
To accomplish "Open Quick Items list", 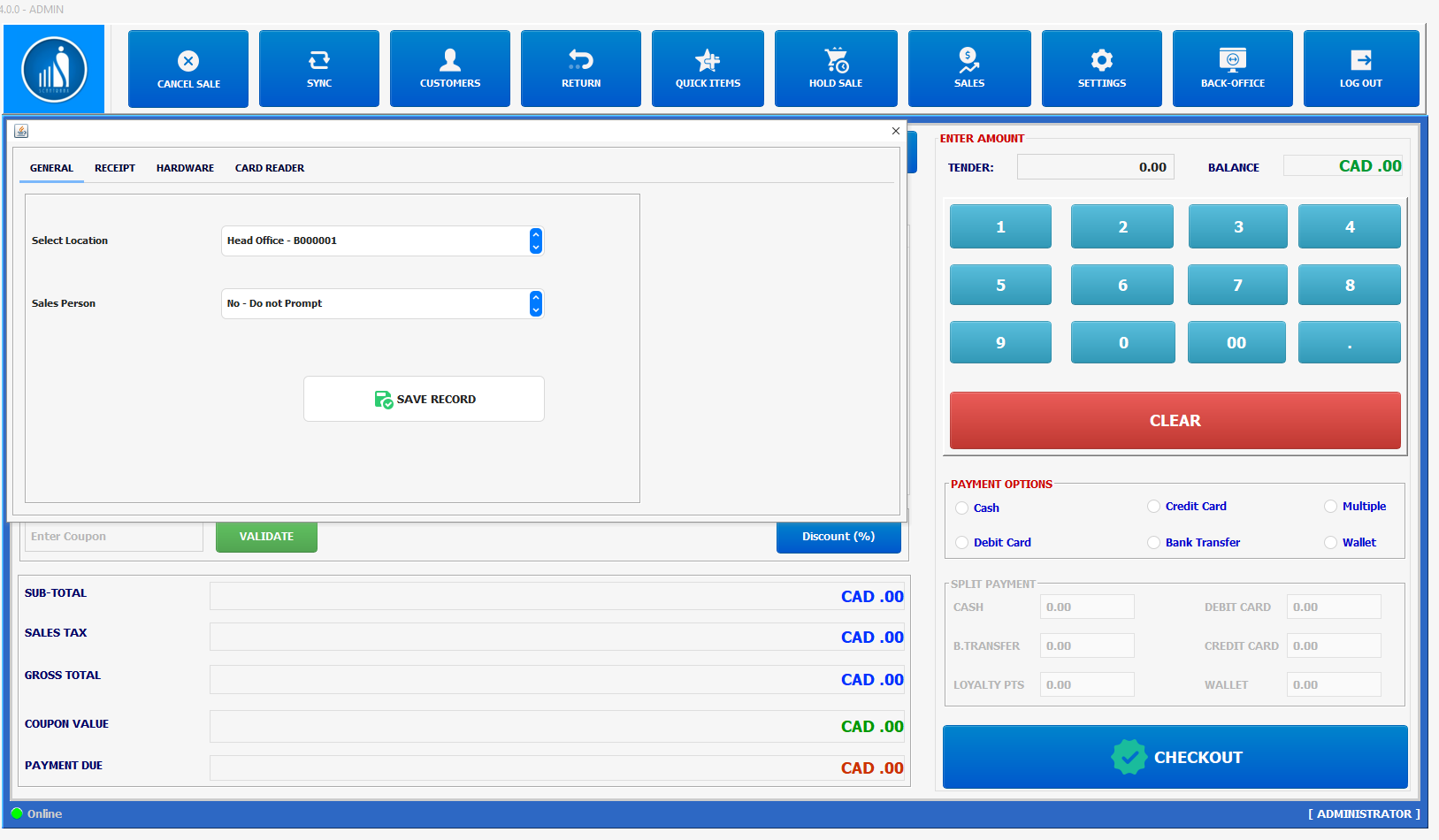I will 708,69.
